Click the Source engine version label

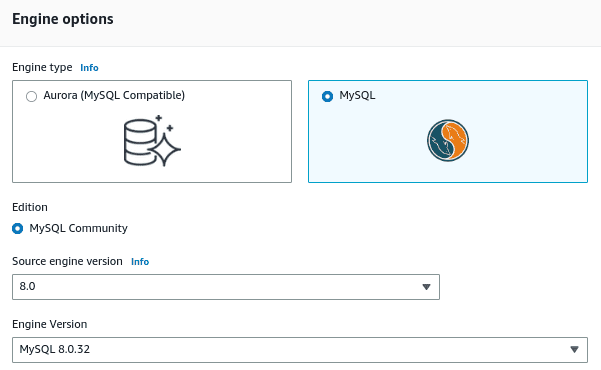click(67, 261)
